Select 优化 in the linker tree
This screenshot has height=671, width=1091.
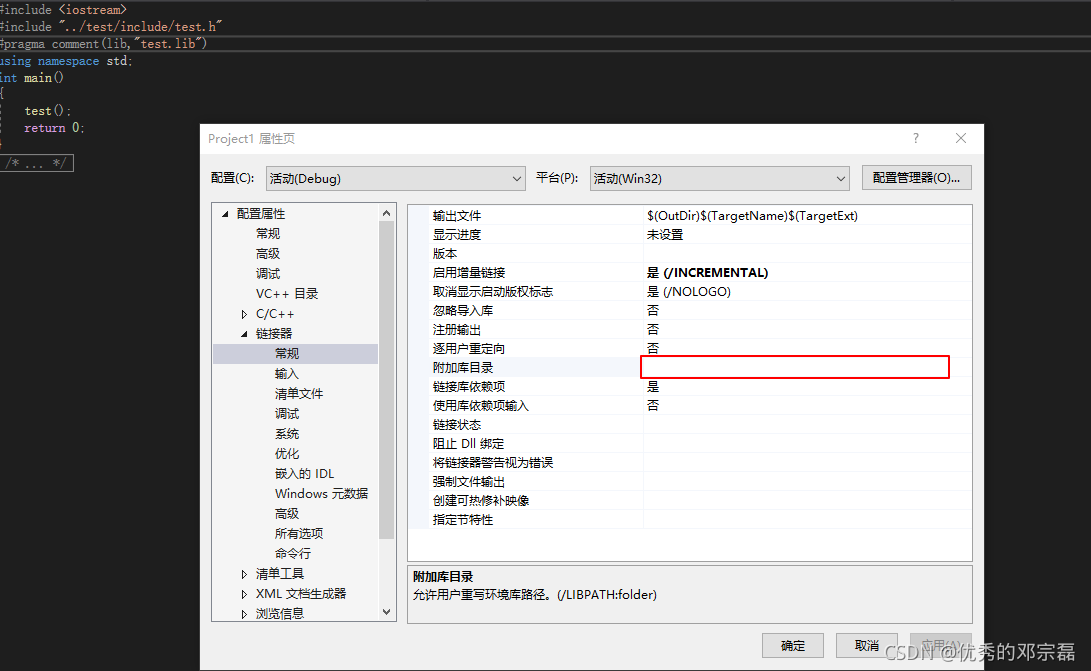click(287, 454)
